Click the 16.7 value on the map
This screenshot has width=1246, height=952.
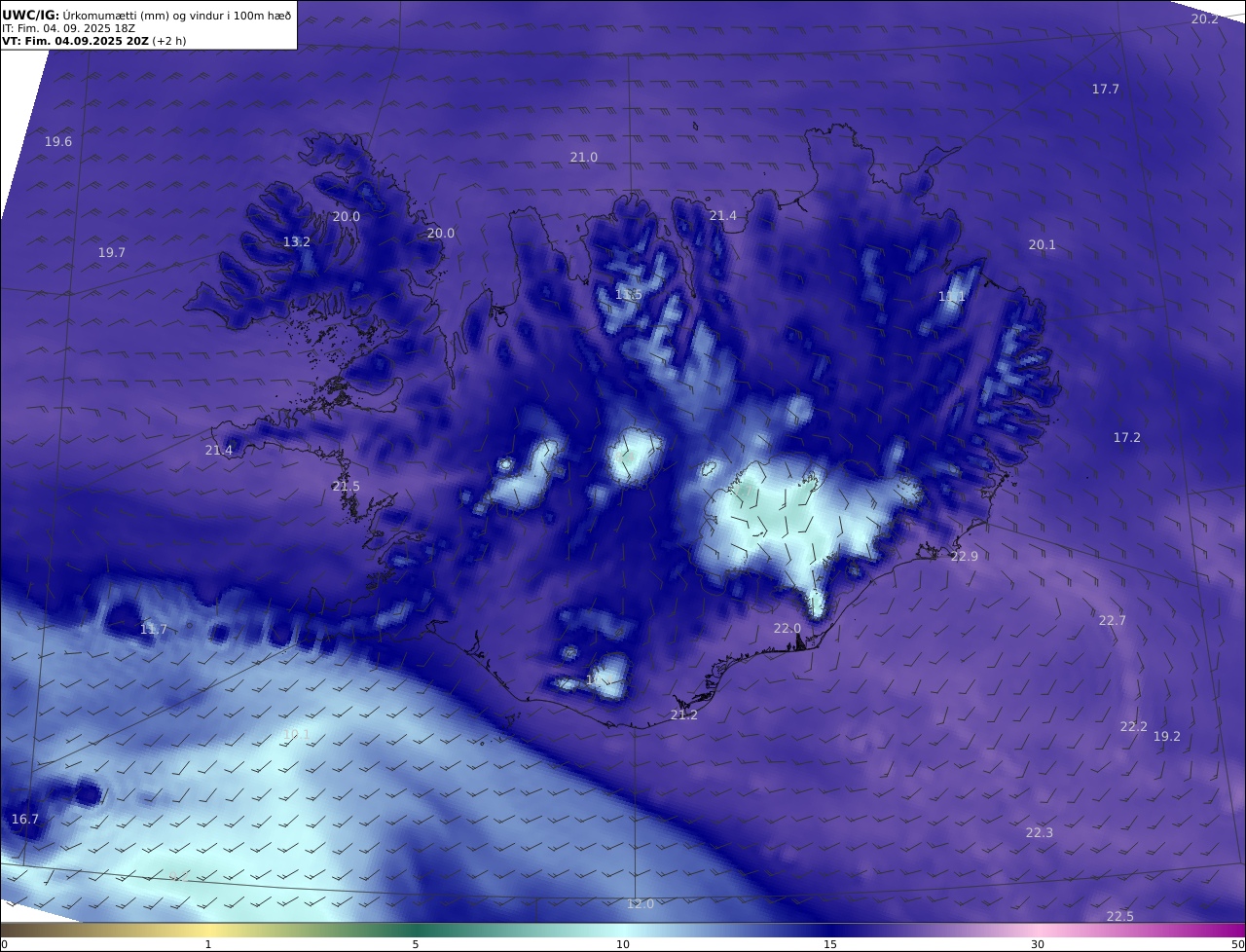(x=25, y=820)
